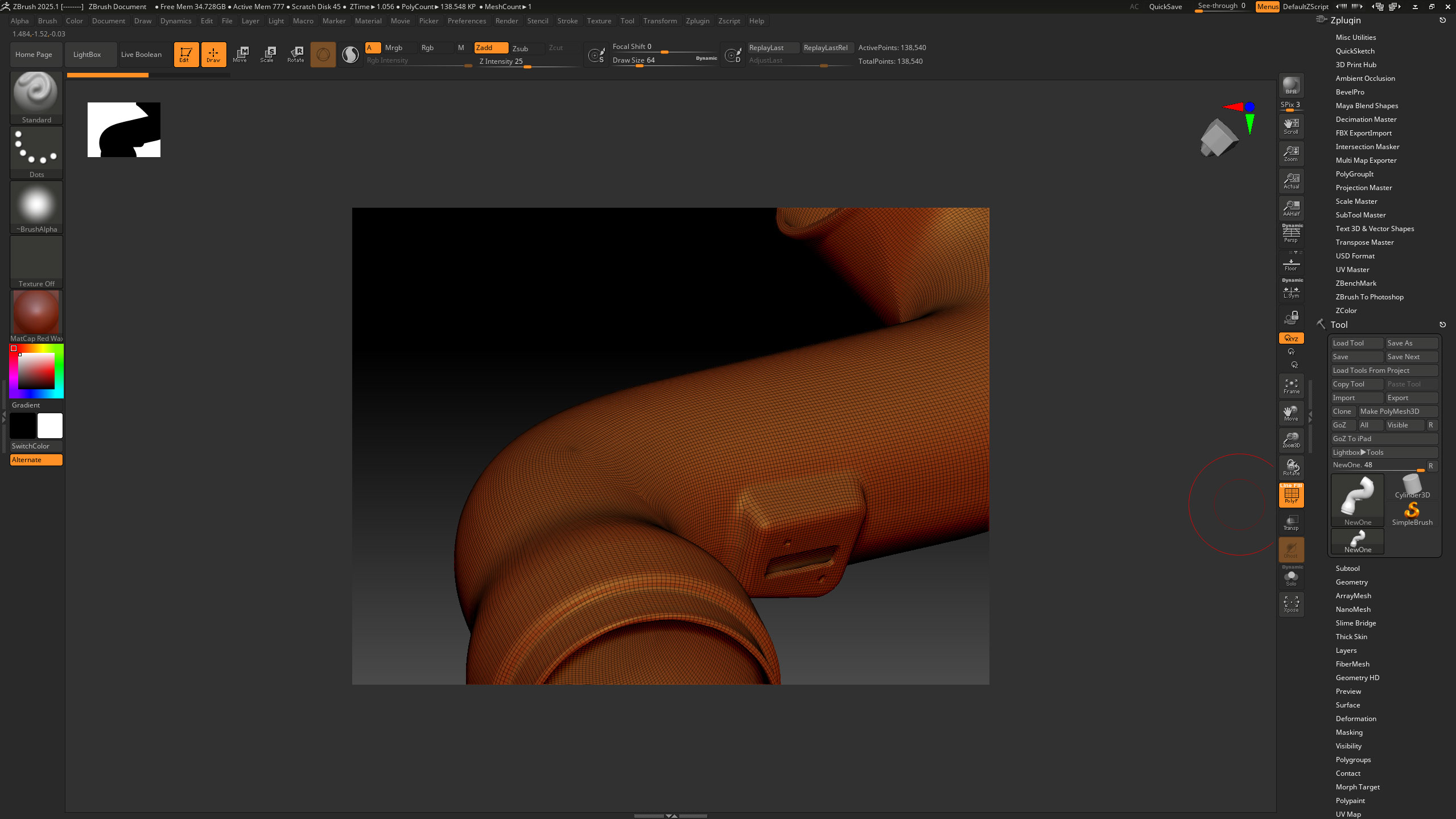1456x819 pixels.
Task: Click the BPR render icon
Action: pyautogui.click(x=1291, y=86)
